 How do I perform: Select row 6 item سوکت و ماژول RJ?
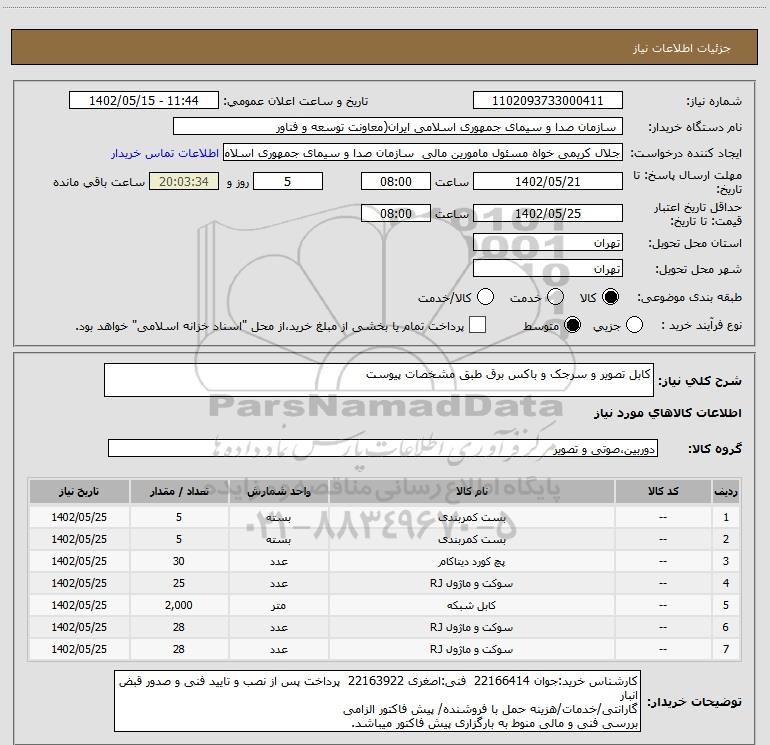tap(471, 627)
